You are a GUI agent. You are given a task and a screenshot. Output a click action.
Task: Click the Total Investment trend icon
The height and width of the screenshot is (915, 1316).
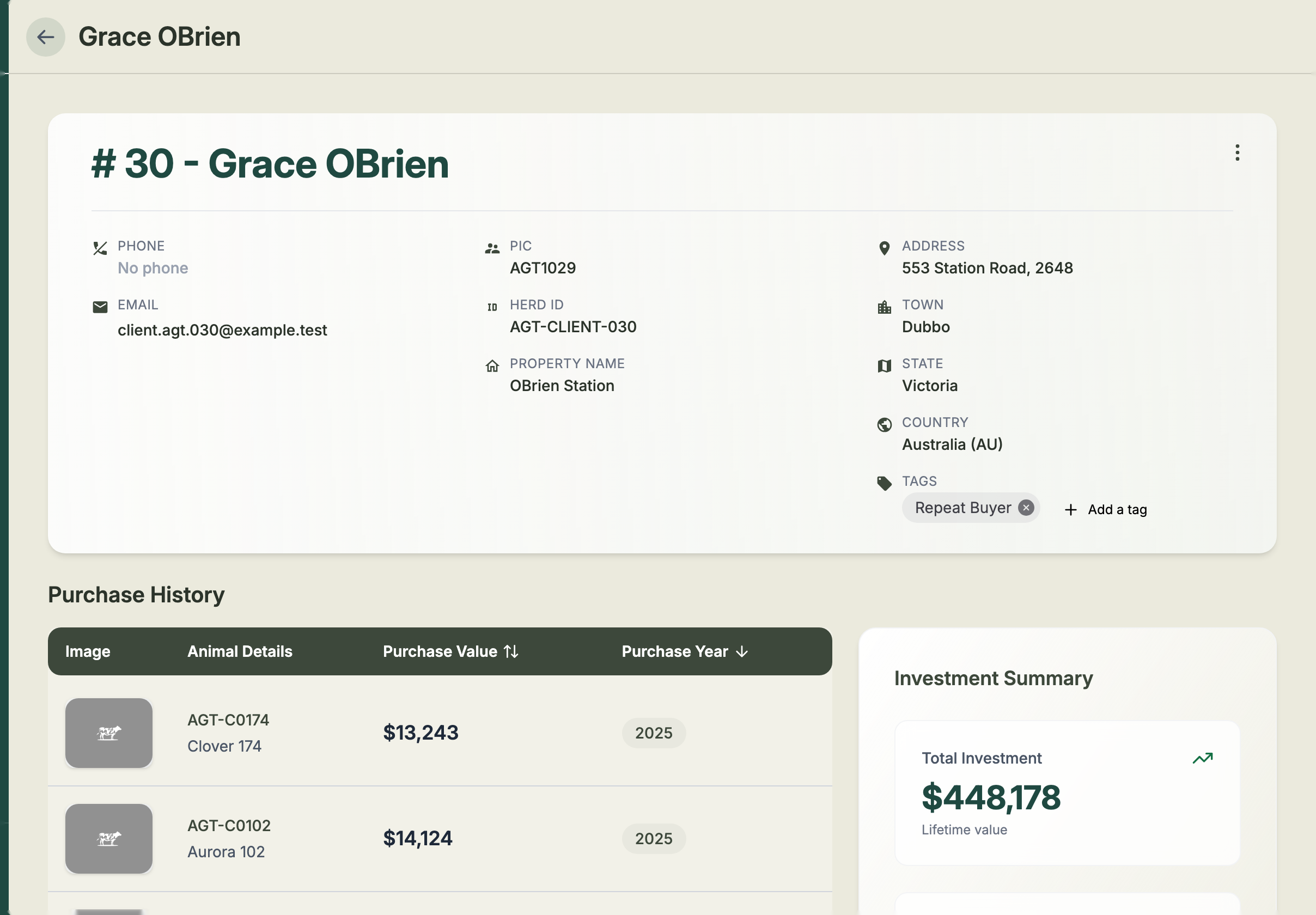(1202, 758)
